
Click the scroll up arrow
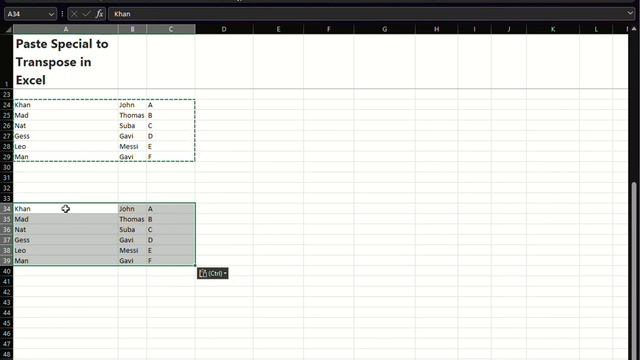point(634,29)
